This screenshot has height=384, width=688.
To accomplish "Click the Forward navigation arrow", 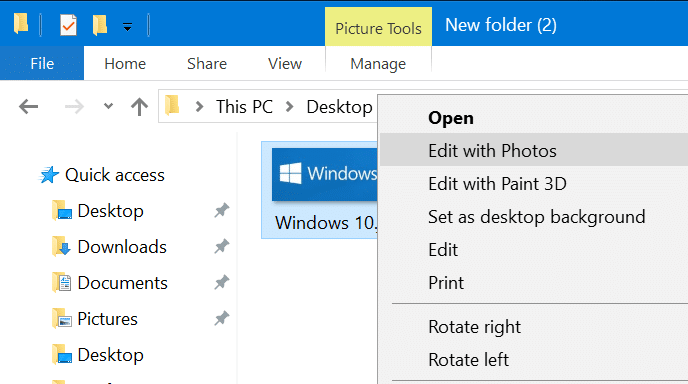I will tap(74, 107).
